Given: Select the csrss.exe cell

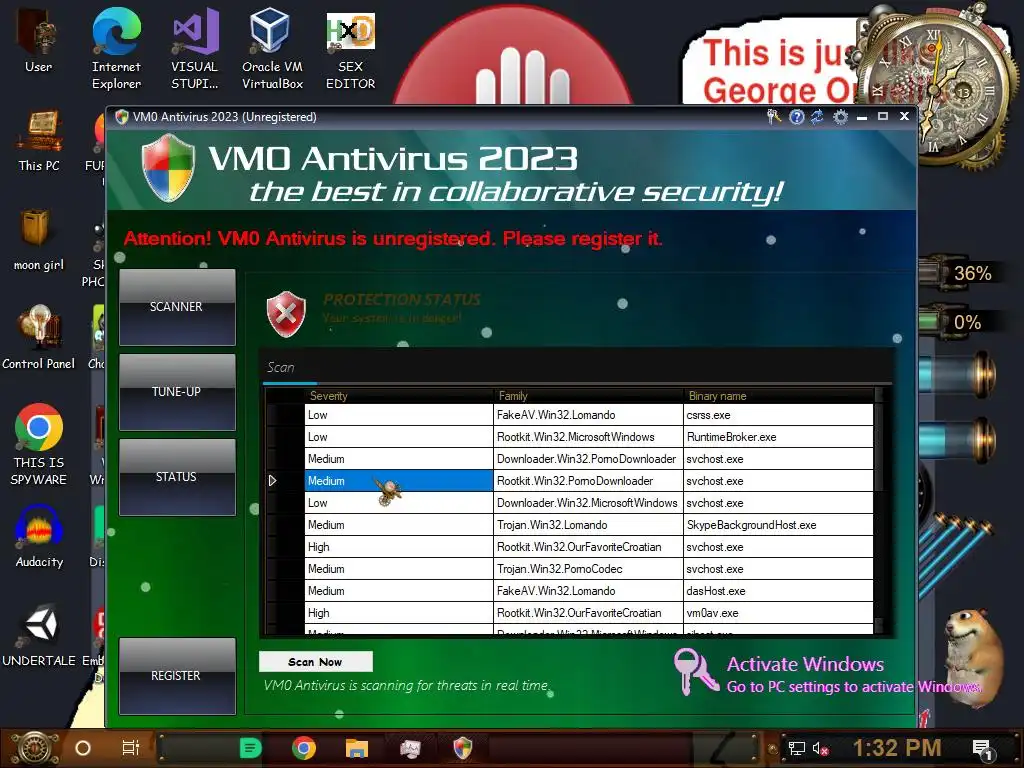Looking at the screenshot, I should click(x=778, y=415).
